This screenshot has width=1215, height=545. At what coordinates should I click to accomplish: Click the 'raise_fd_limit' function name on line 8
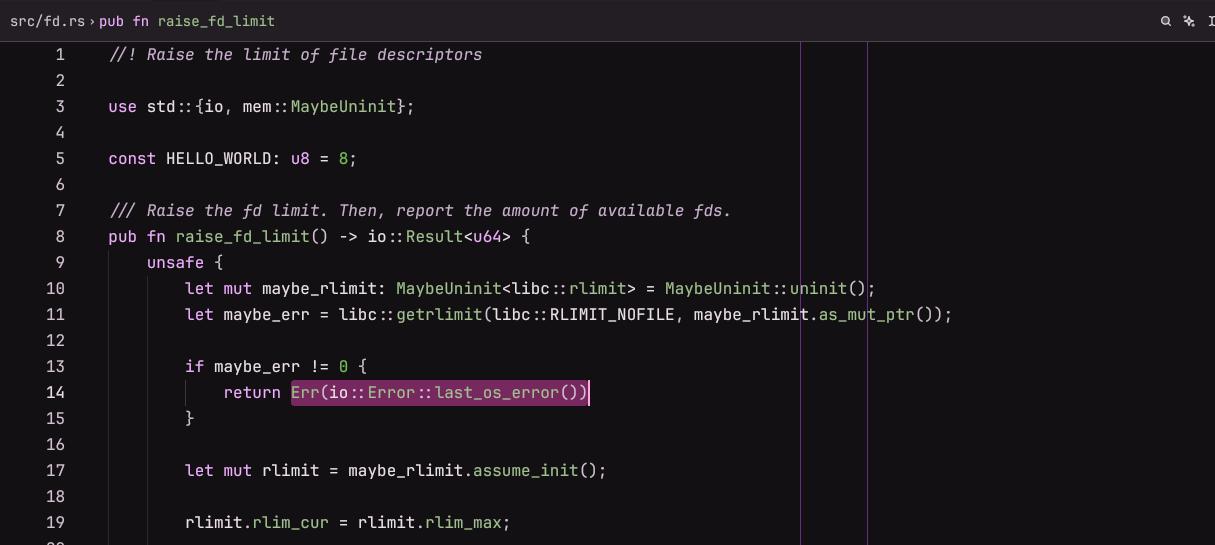coord(242,237)
